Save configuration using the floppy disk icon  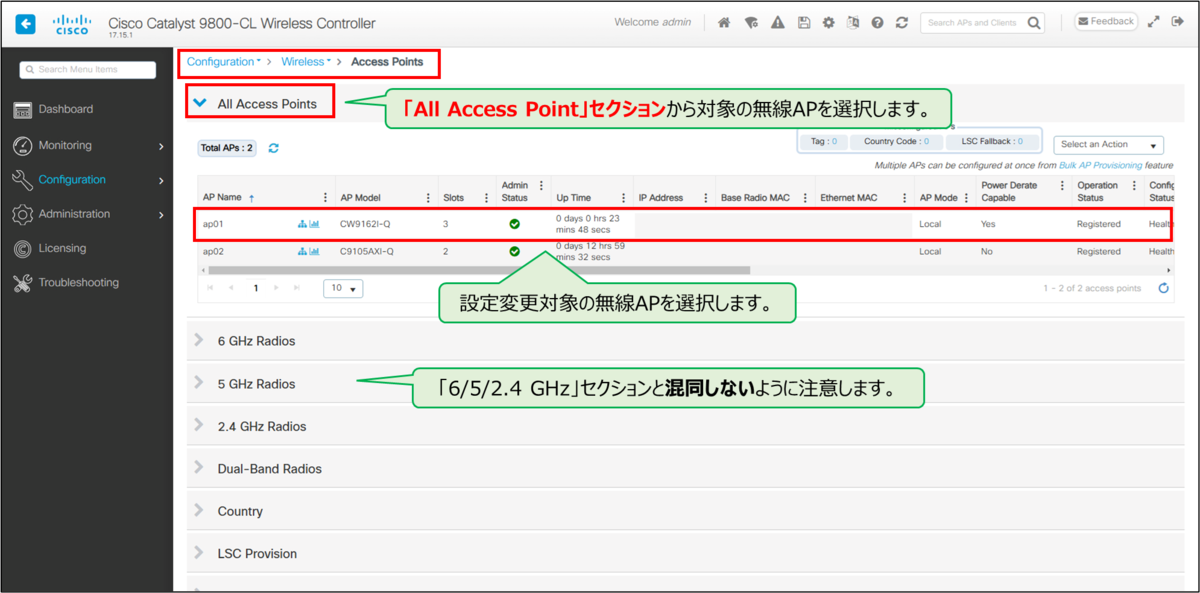point(804,21)
